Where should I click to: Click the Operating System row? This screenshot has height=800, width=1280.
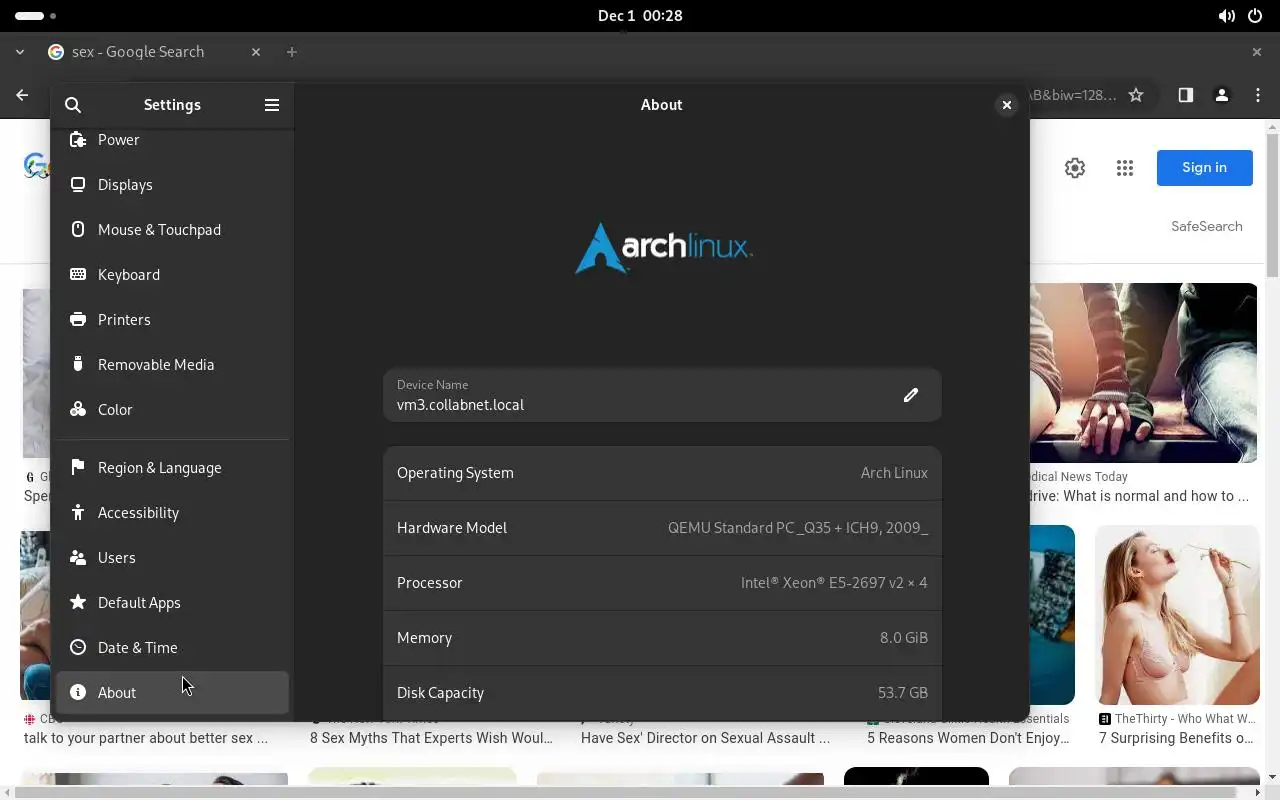662,473
